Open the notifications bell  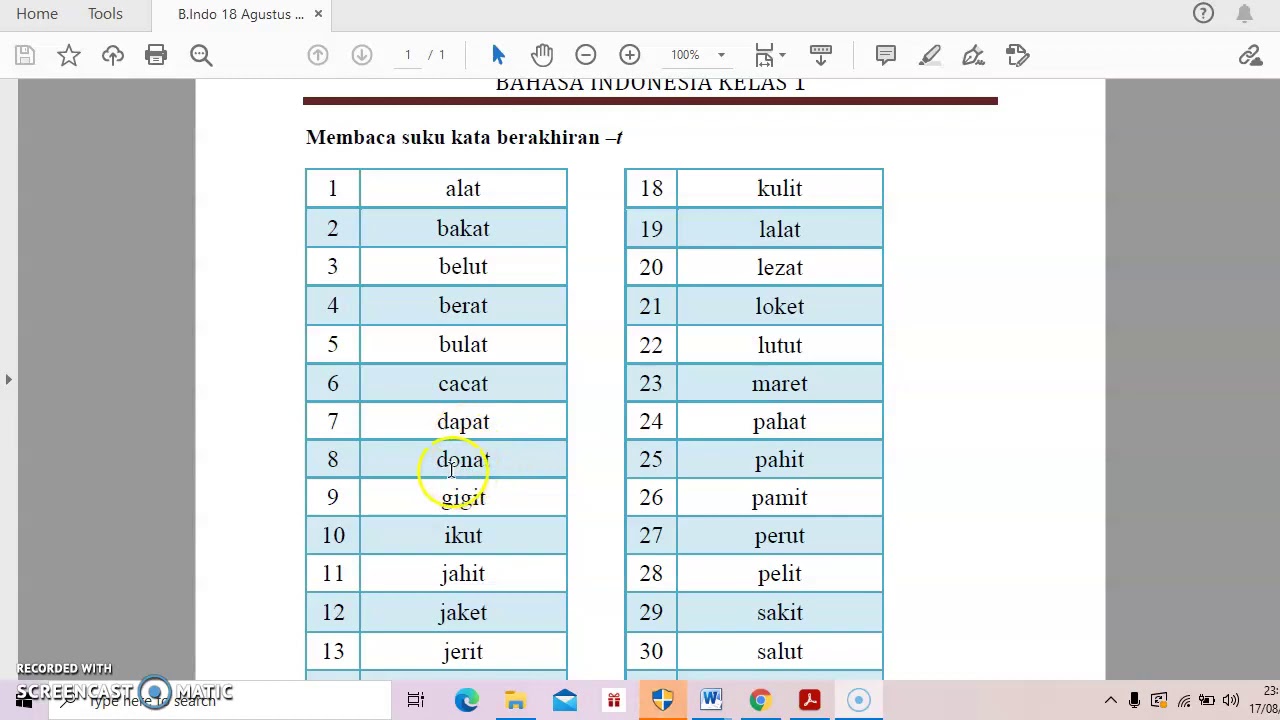pos(1245,14)
